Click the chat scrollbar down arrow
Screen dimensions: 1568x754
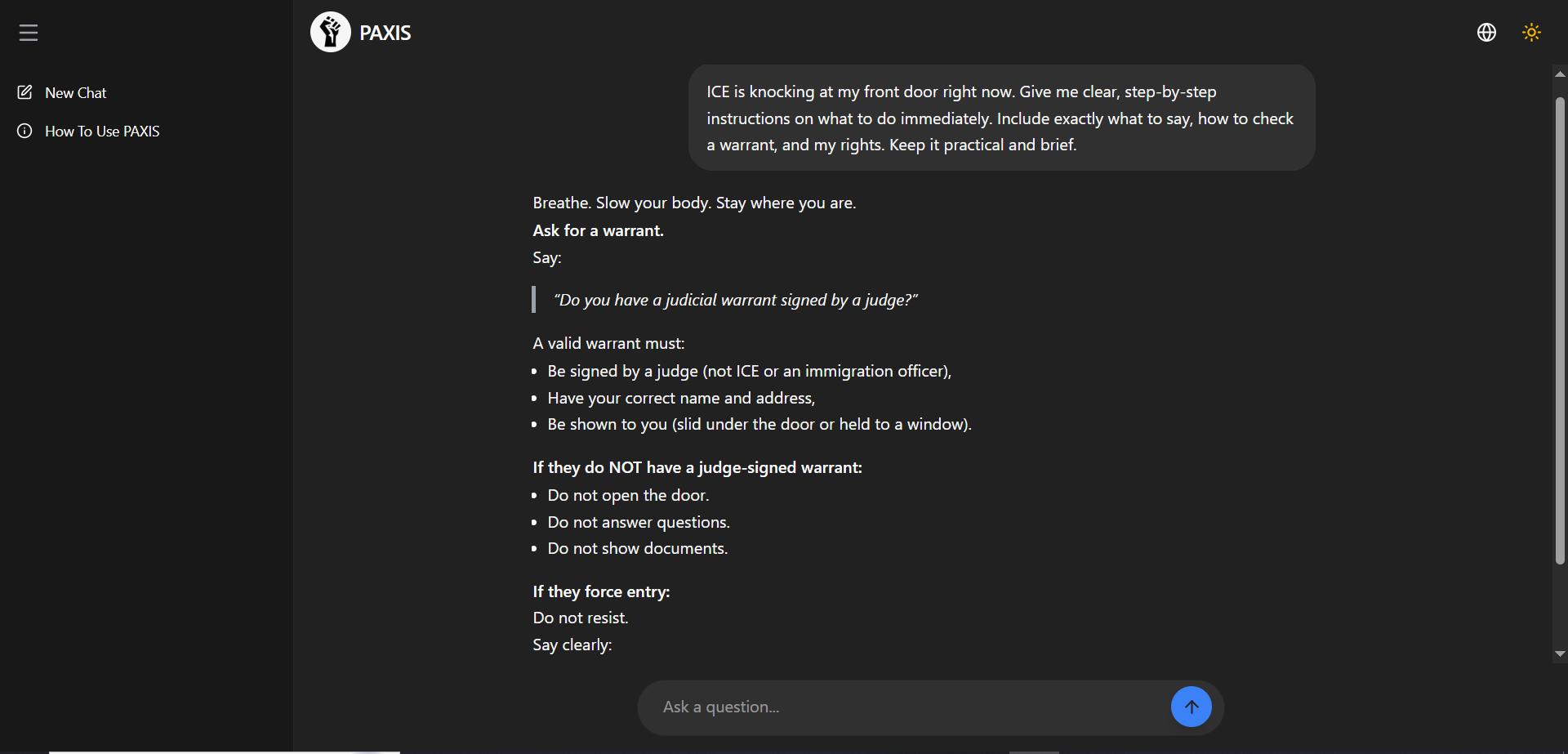(x=1560, y=654)
